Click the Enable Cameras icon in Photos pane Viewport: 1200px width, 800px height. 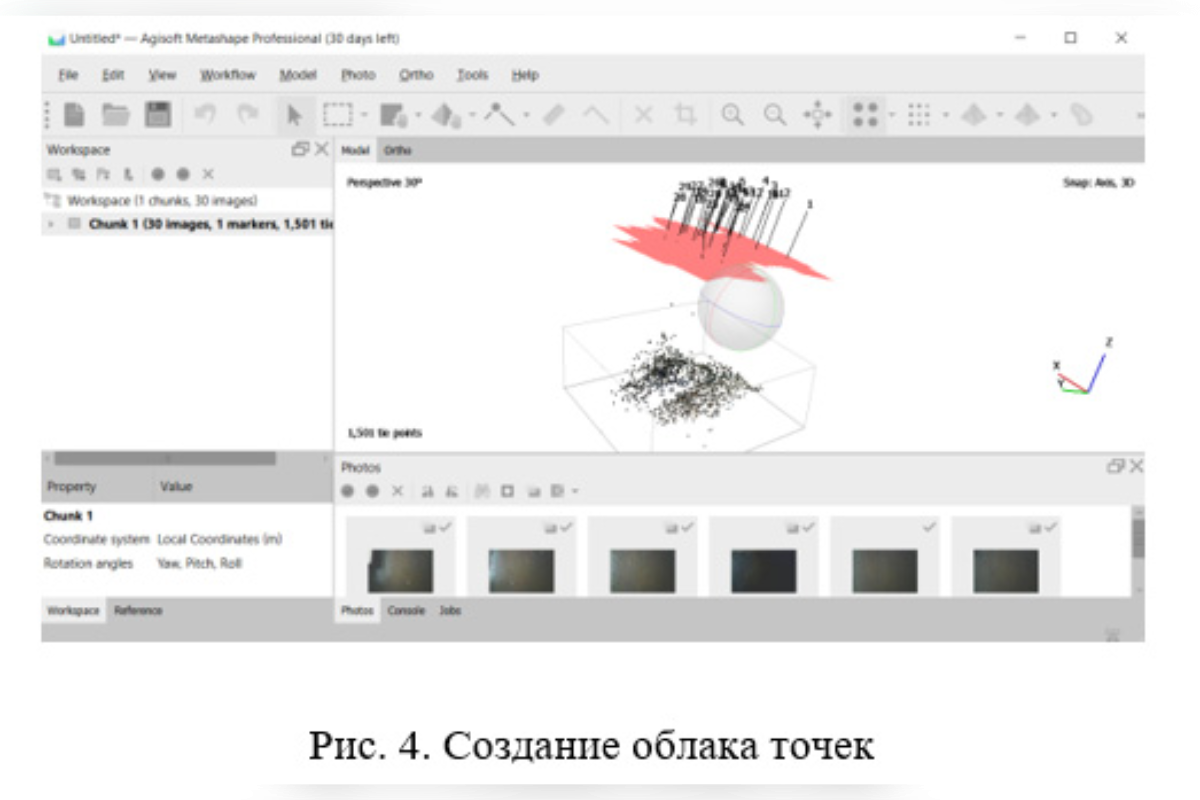tap(348, 491)
